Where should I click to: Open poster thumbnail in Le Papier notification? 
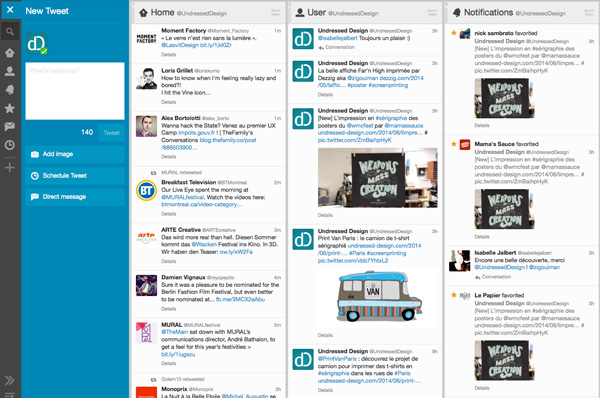tap(504, 360)
